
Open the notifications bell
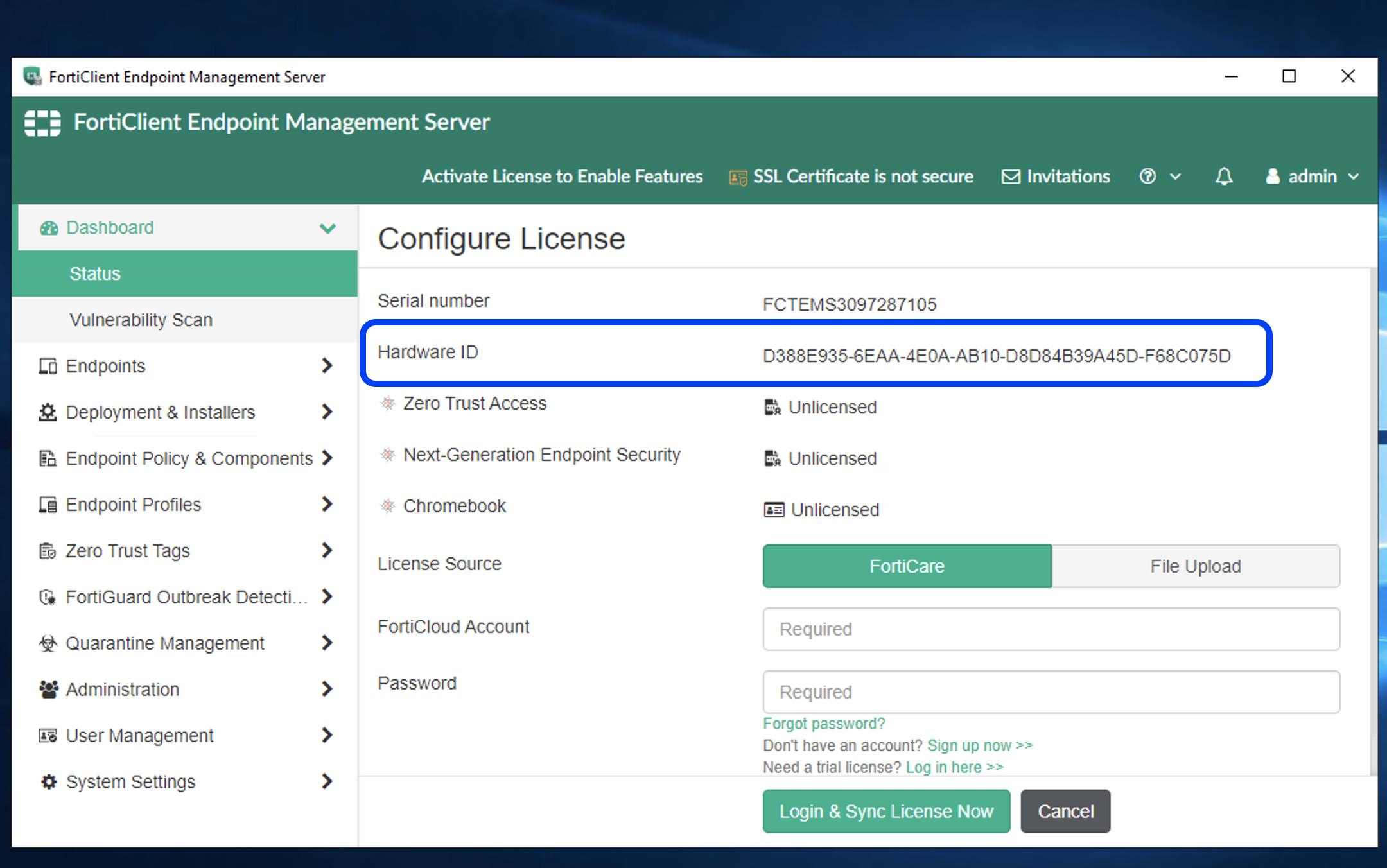[1224, 177]
